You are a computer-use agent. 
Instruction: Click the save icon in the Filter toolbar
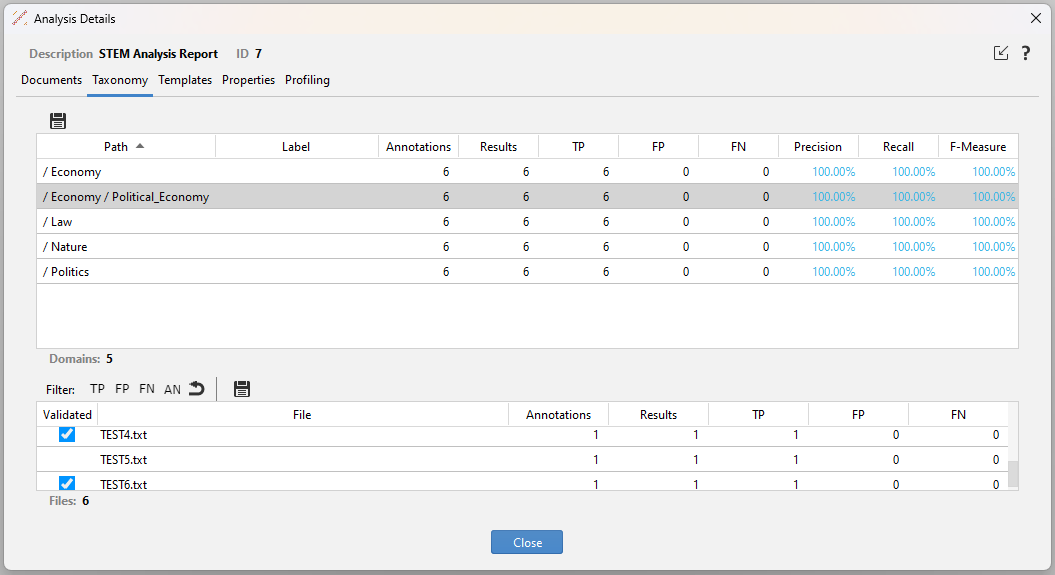241,389
